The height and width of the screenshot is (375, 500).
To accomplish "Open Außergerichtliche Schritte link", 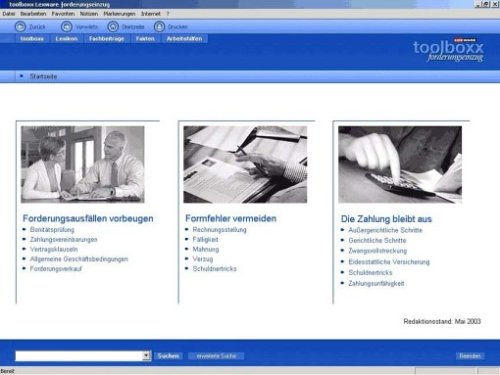I will point(385,230).
